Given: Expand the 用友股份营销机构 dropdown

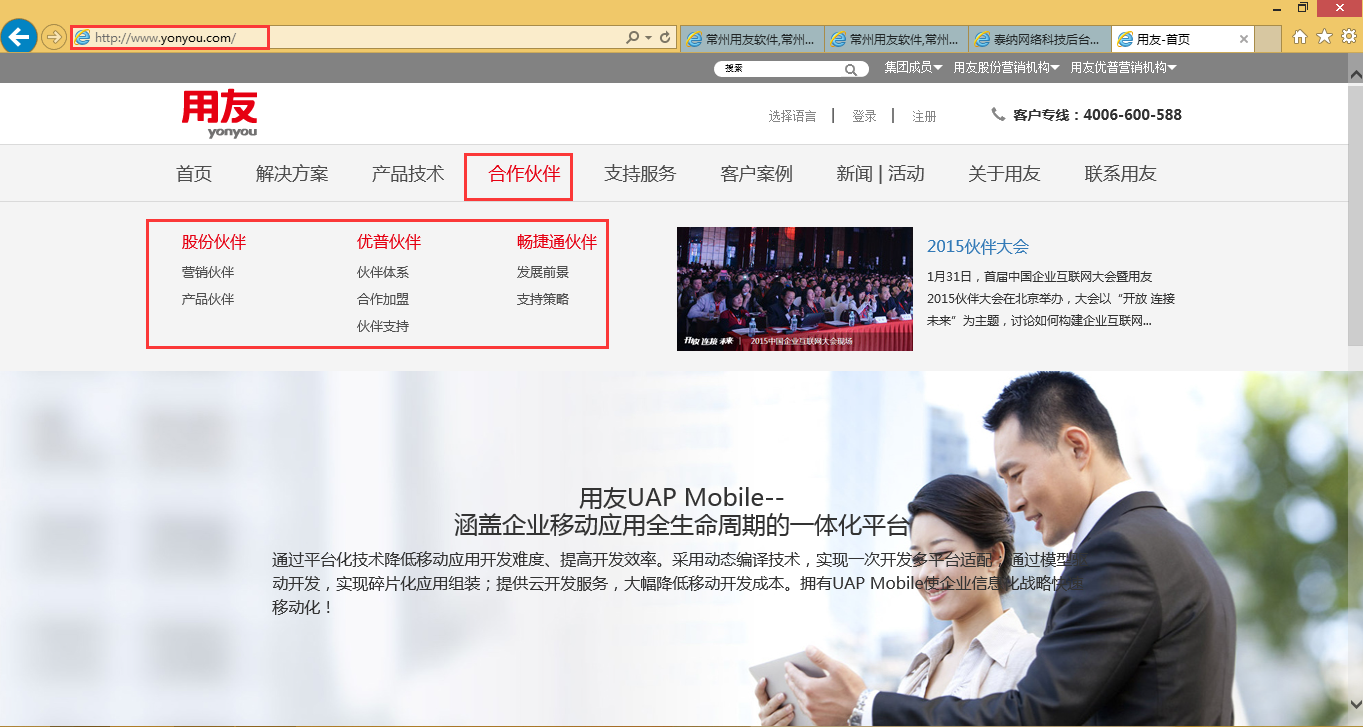Looking at the screenshot, I should pyautogui.click(x=1006, y=67).
